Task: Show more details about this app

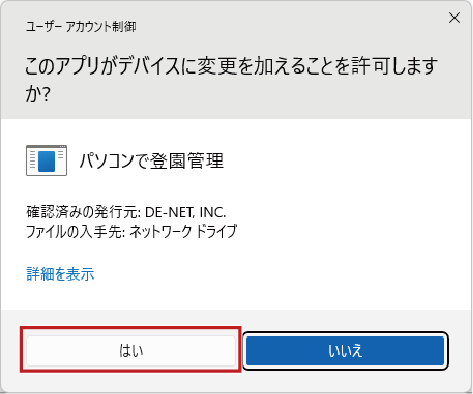Action: click(x=60, y=274)
